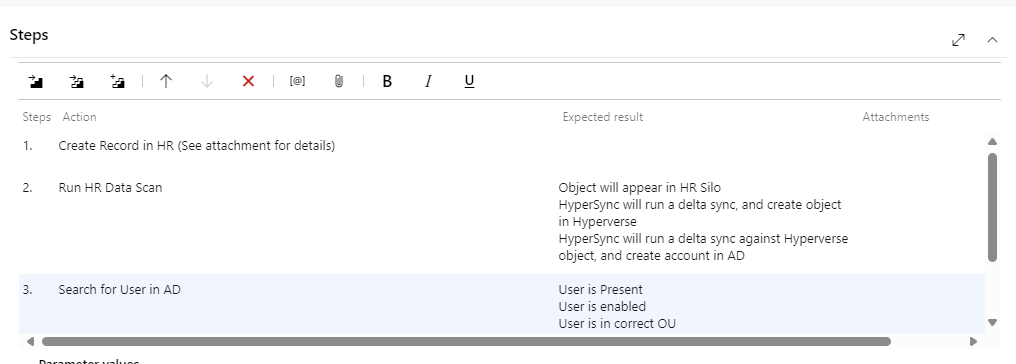This screenshot has width=1016, height=364.
Task: Click Create shared steps icon
Action: (117, 82)
